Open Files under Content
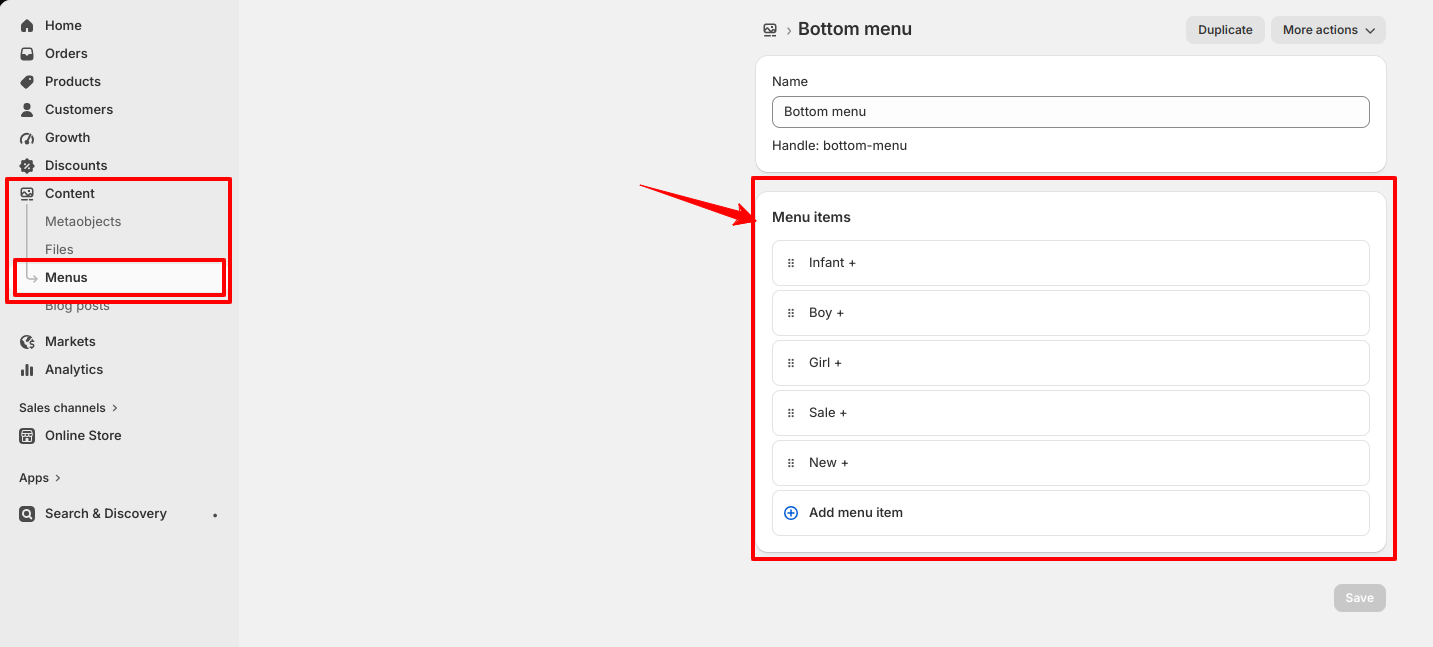 (59, 249)
